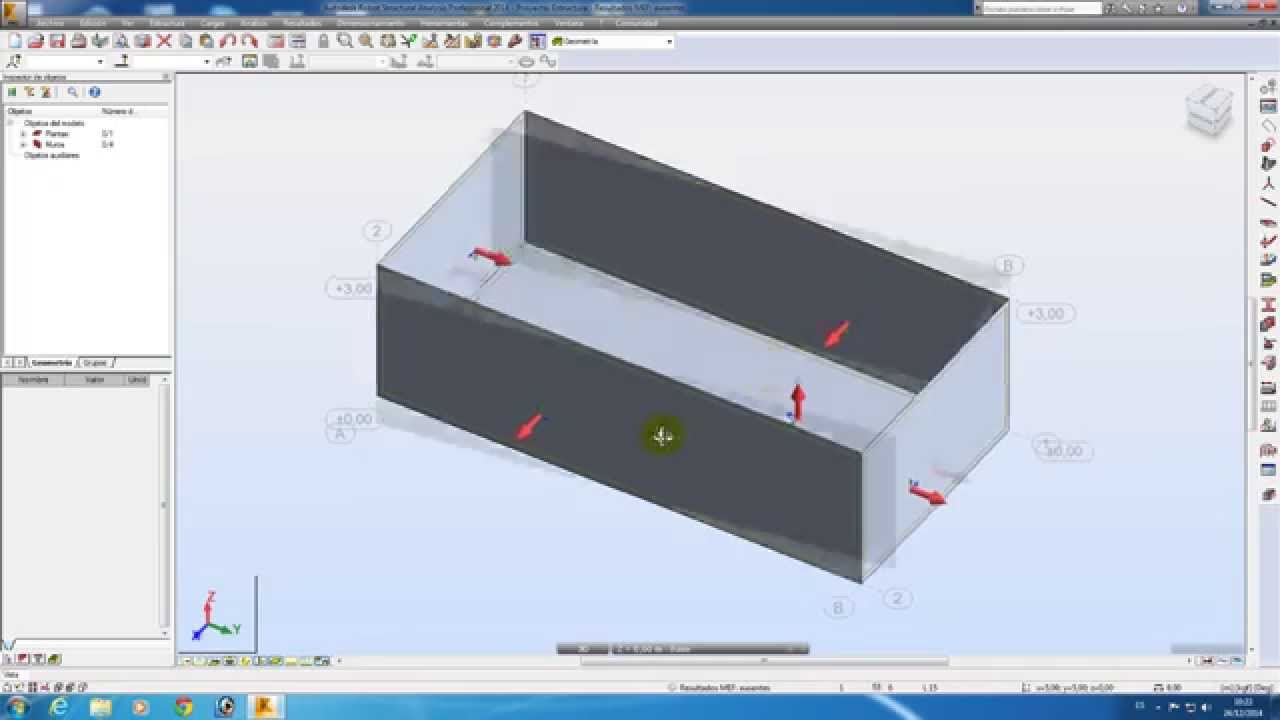Image resolution: width=1280 pixels, height=720 pixels.
Task: Click the Print icon in toolbar
Action: 78,41
